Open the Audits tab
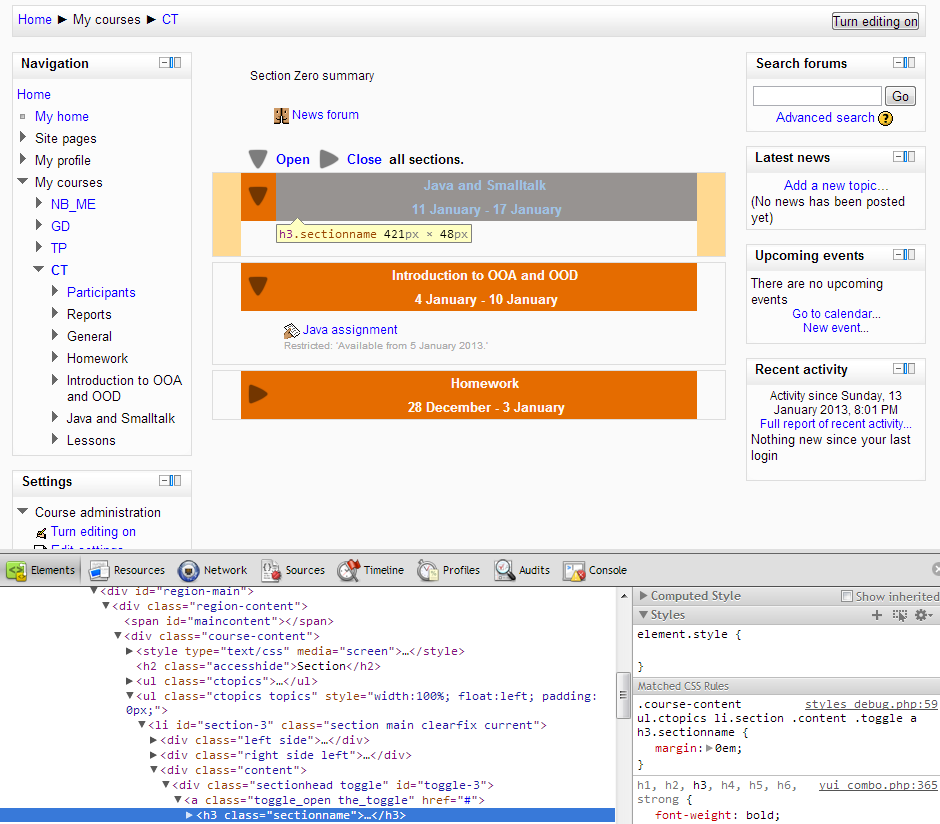Screen dimensions: 940x824 tap(522, 570)
